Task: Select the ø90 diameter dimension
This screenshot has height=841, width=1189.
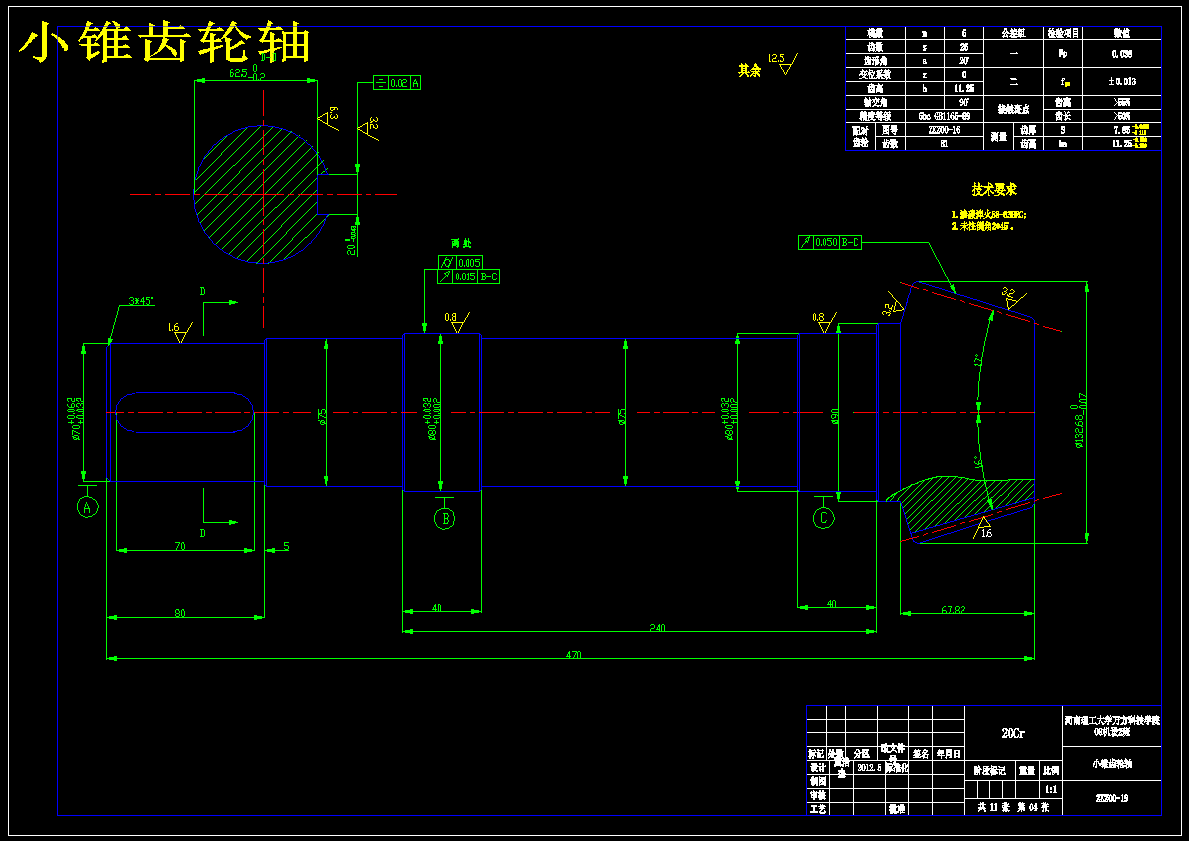Action: 834,416
